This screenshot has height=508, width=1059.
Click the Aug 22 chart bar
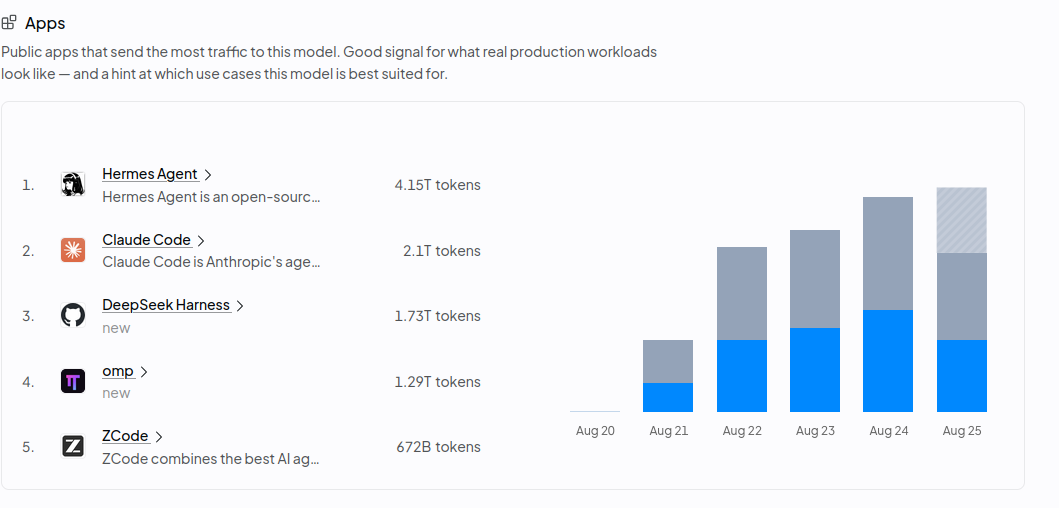click(x=742, y=329)
